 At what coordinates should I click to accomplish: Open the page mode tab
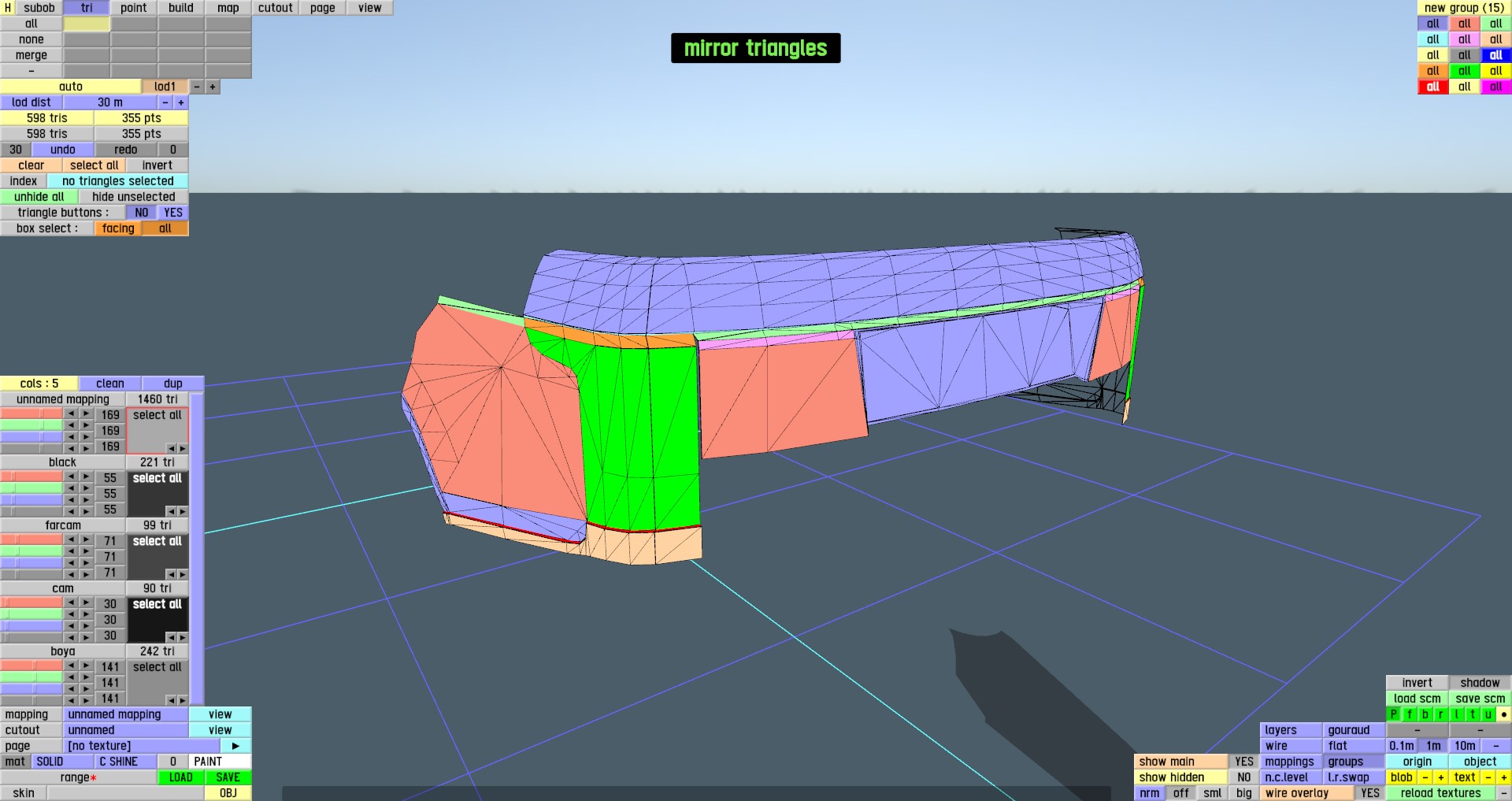click(323, 8)
